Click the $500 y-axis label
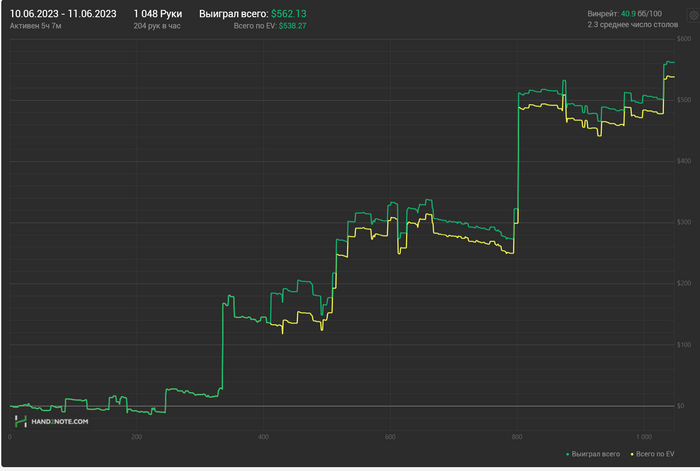 (684, 100)
